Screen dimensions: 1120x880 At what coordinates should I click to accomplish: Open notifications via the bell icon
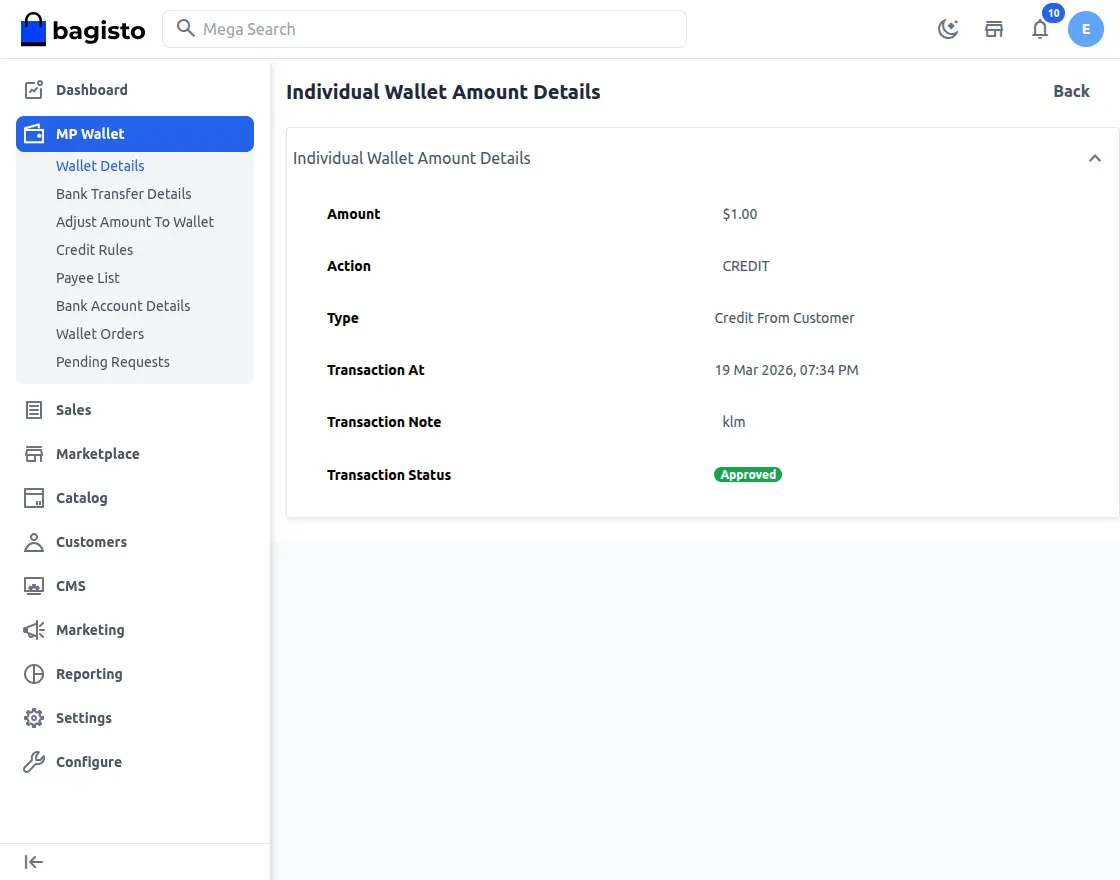(1040, 31)
